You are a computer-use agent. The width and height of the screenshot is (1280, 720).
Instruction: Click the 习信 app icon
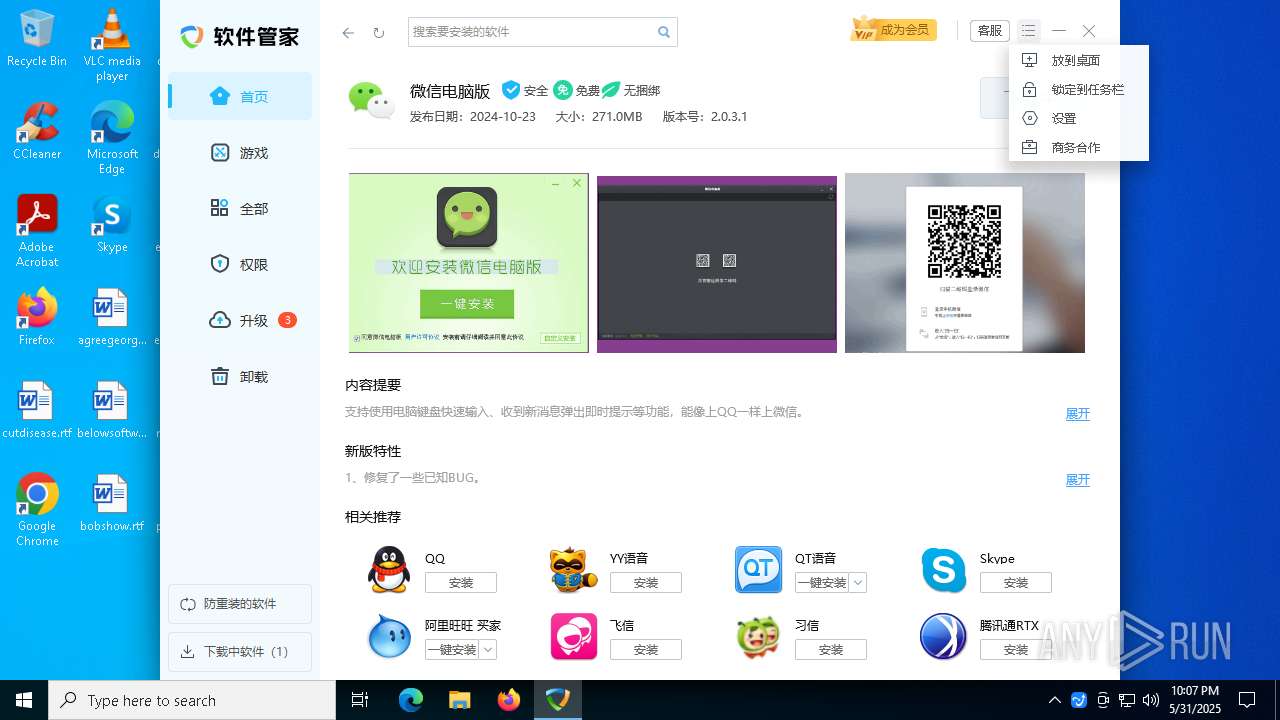(759, 637)
